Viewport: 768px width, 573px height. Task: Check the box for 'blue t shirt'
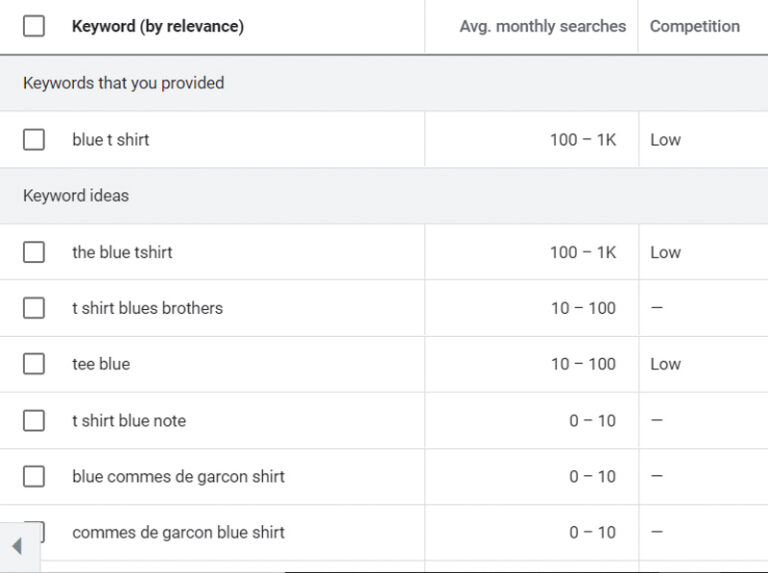pos(34,140)
